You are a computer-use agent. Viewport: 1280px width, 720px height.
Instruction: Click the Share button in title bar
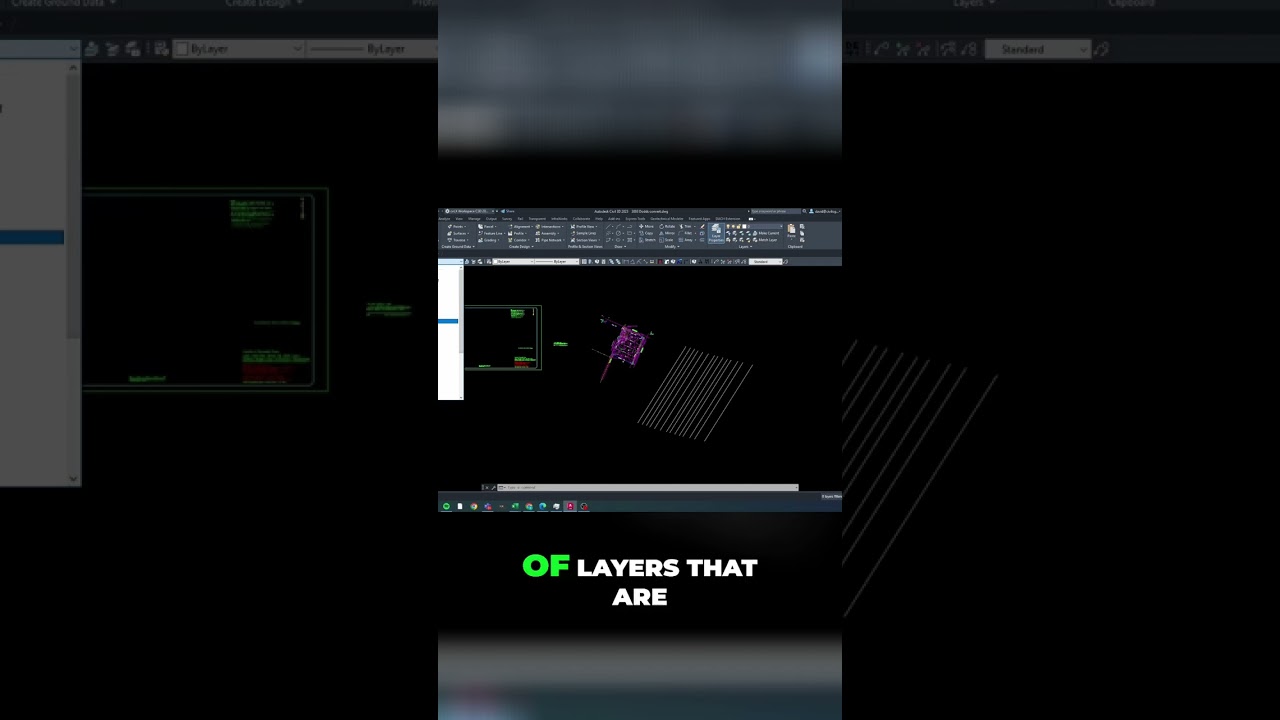click(x=509, y=211)
